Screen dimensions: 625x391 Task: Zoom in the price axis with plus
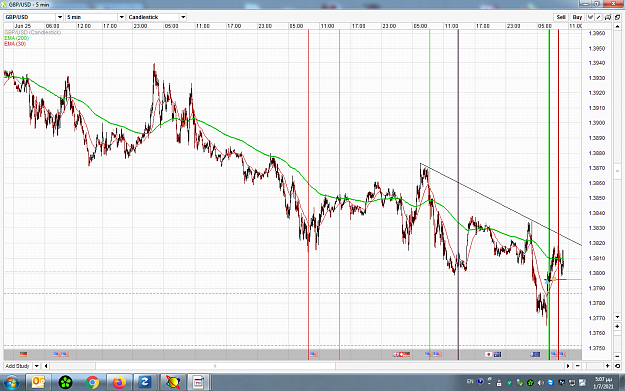pos(617,326)
